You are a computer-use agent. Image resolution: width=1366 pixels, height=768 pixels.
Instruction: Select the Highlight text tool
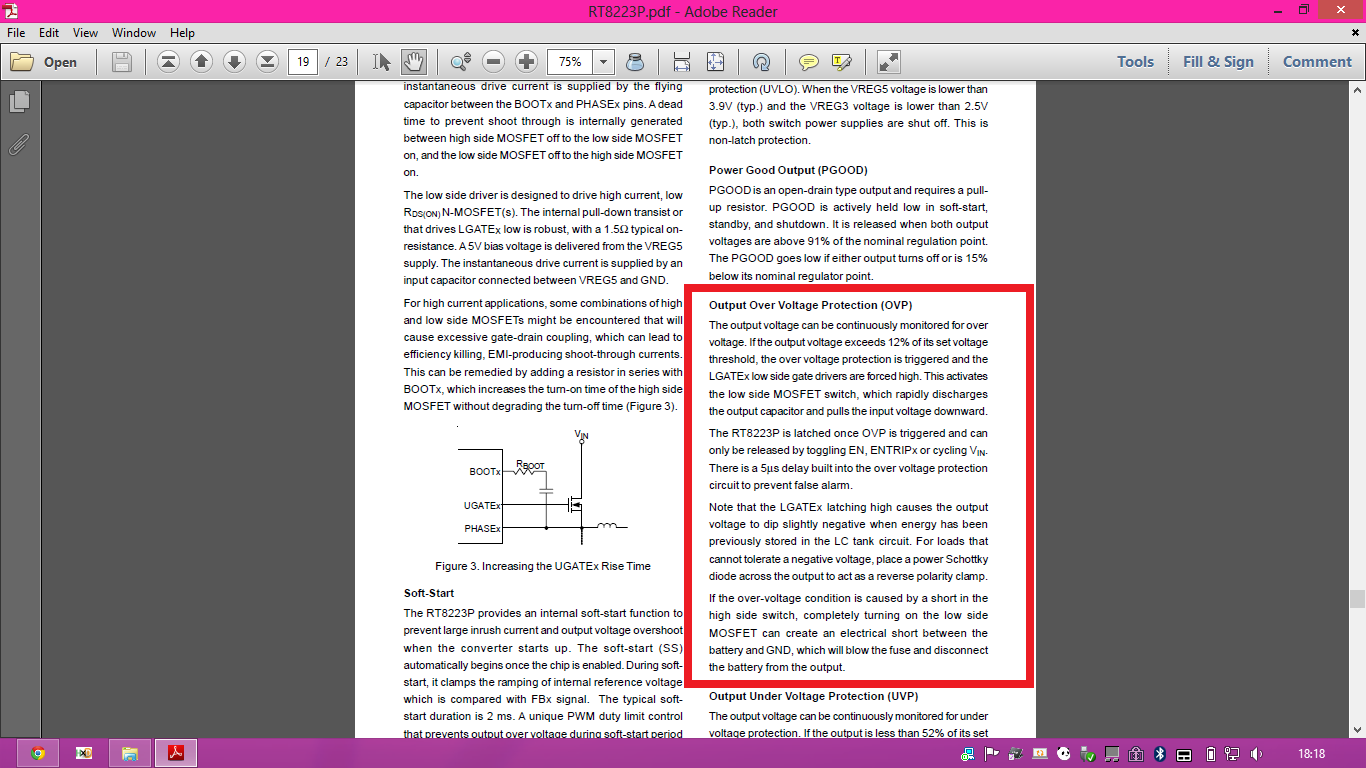(841, 62)
